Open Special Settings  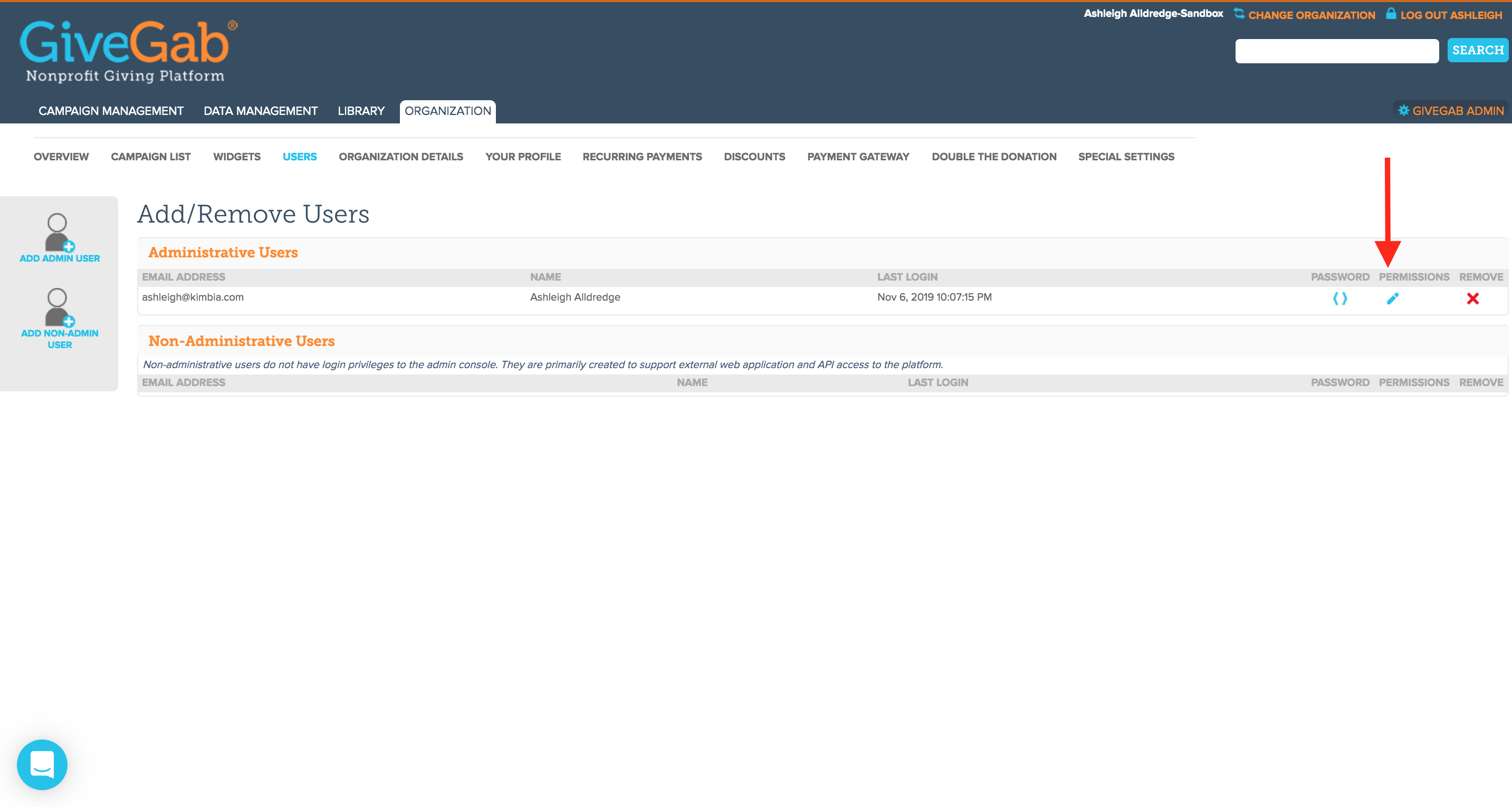[1126, 157]
